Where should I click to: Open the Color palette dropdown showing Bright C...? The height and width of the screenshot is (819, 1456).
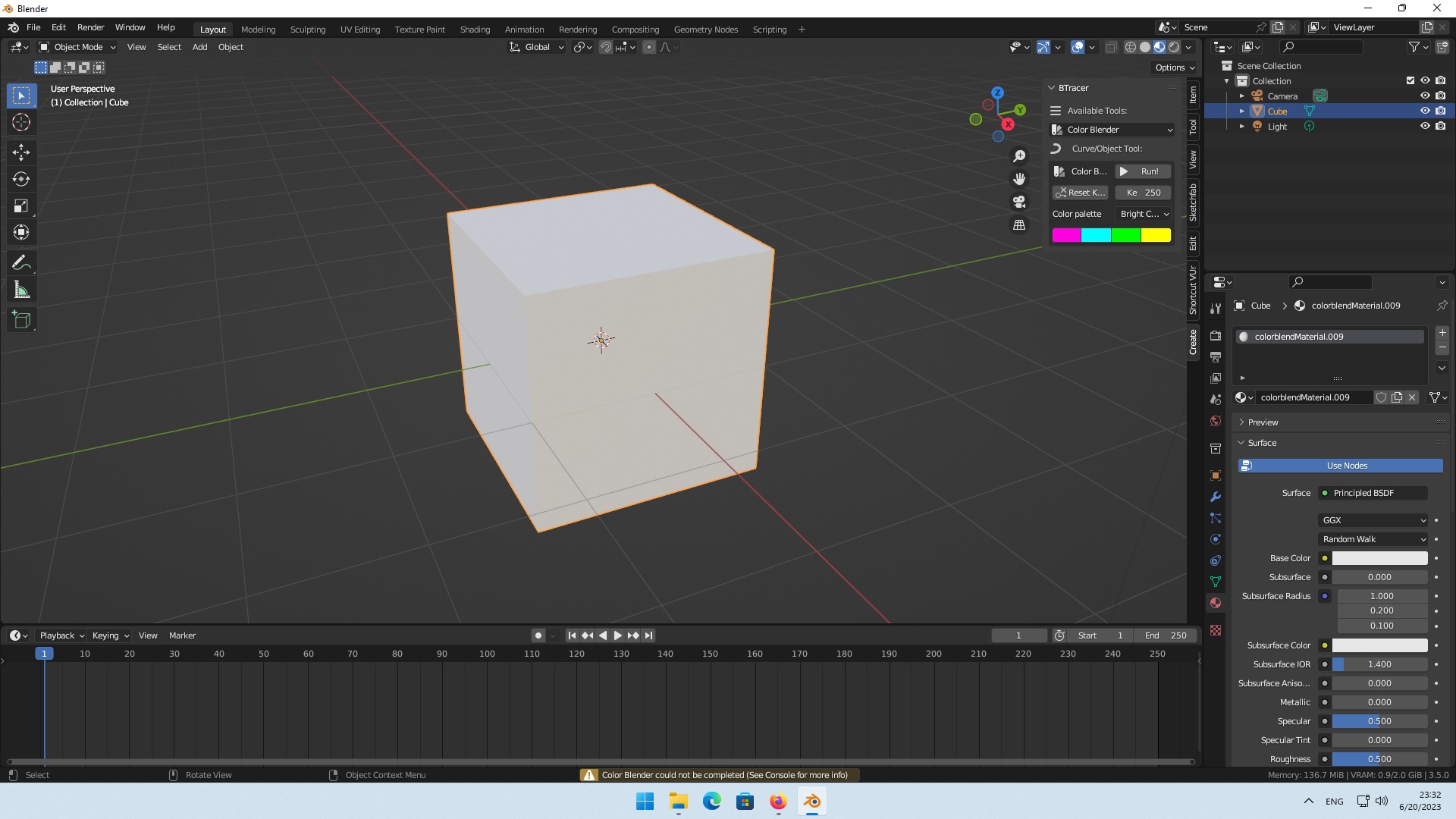click(x=1144, y=214)
